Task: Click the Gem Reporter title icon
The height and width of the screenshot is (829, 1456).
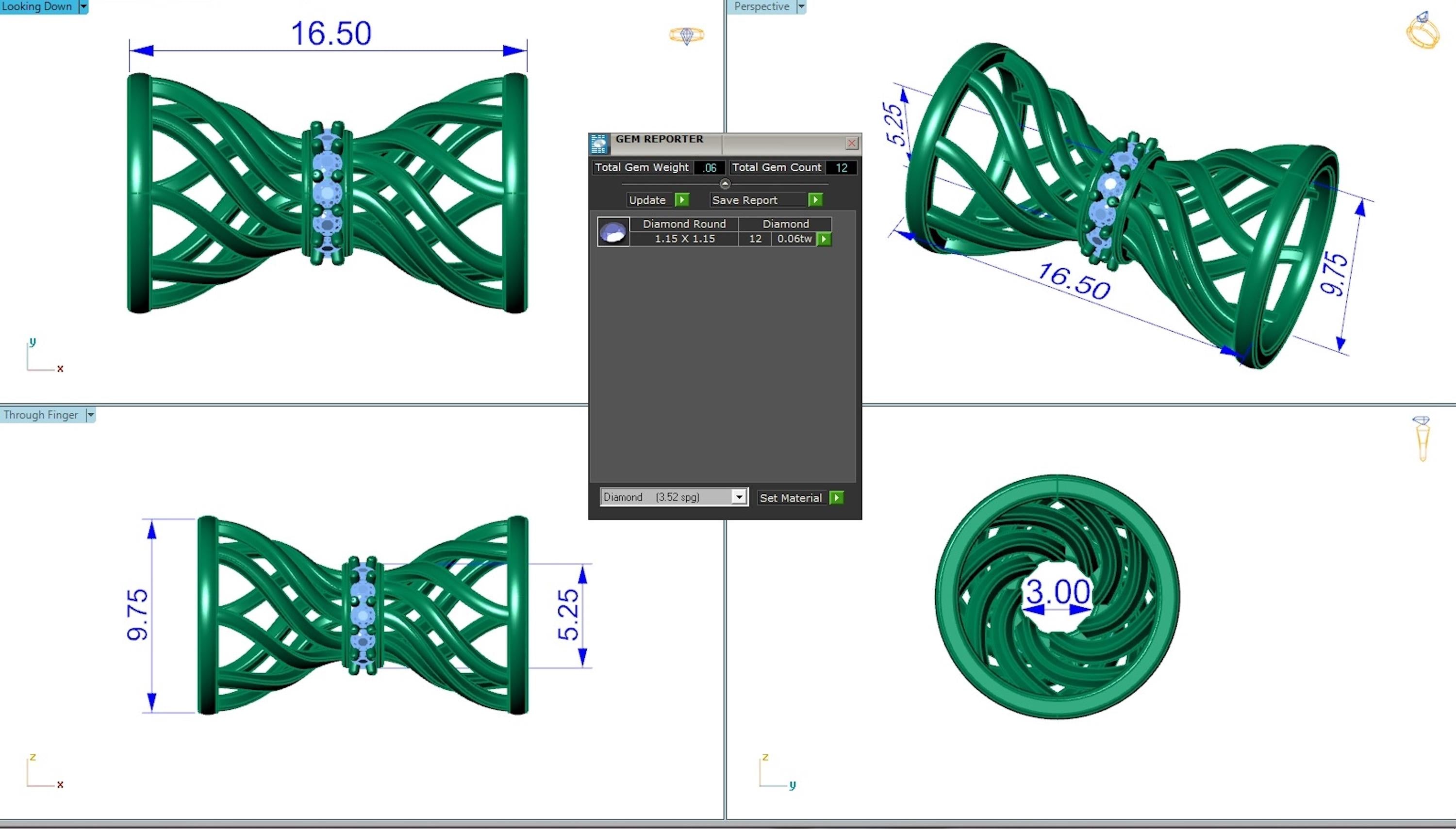Action: [599, 144]
